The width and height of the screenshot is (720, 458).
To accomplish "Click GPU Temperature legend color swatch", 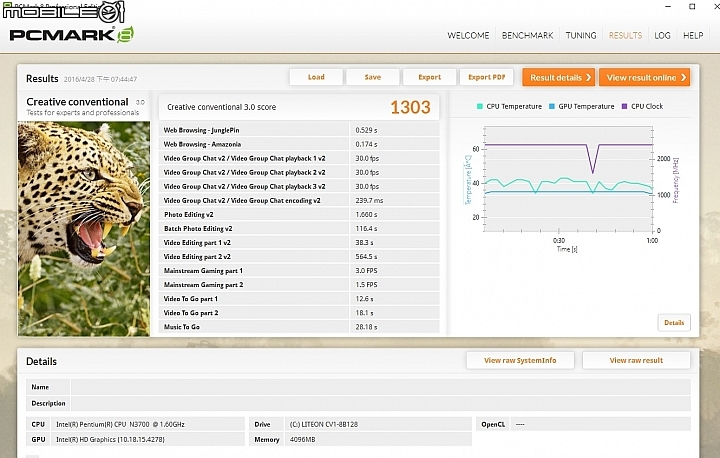I will (x=551, y=106).
